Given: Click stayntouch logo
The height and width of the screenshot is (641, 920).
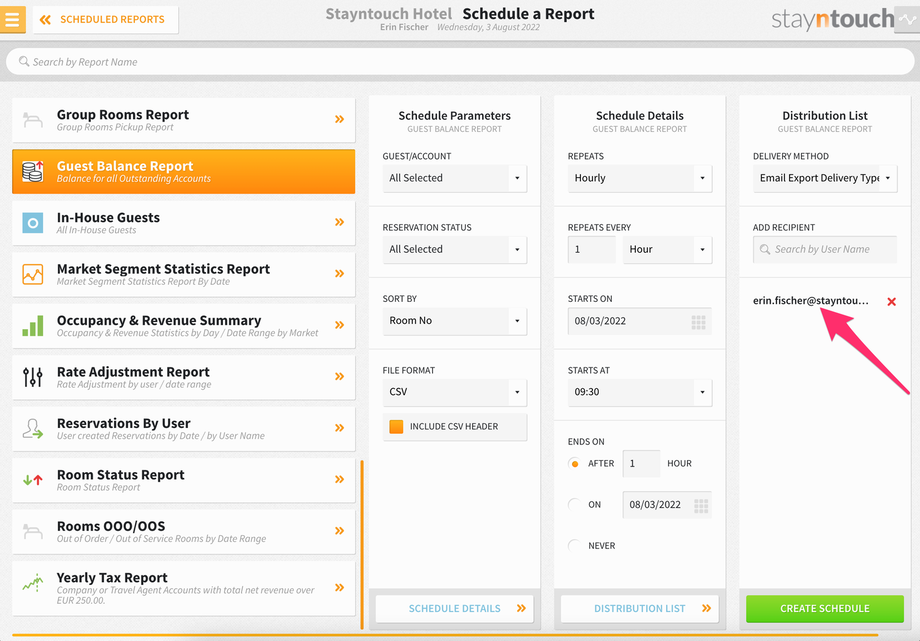Looking at the screenshot, I should coord(833,19).
